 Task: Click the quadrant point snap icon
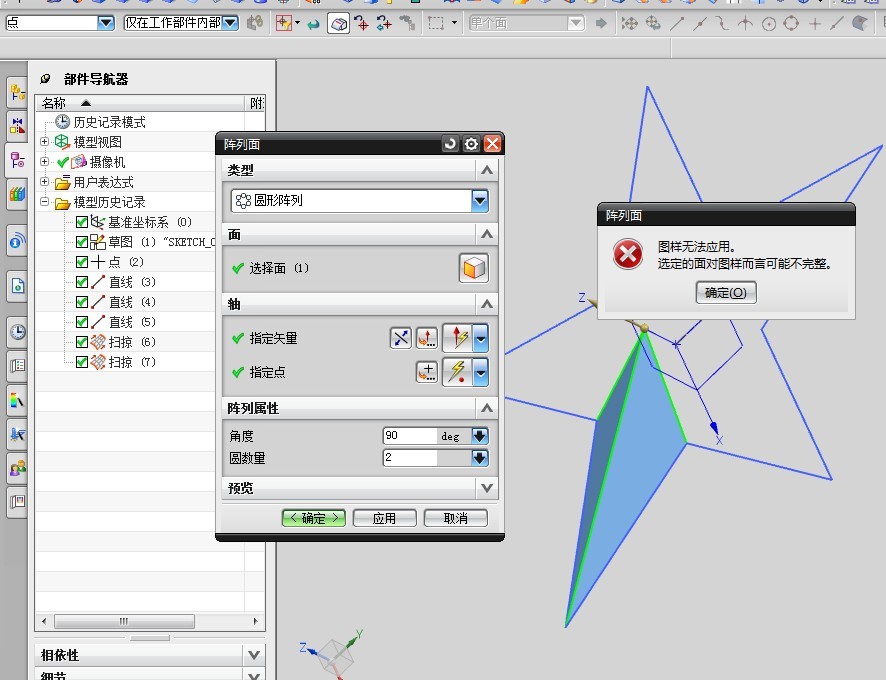tap(792, 23)
